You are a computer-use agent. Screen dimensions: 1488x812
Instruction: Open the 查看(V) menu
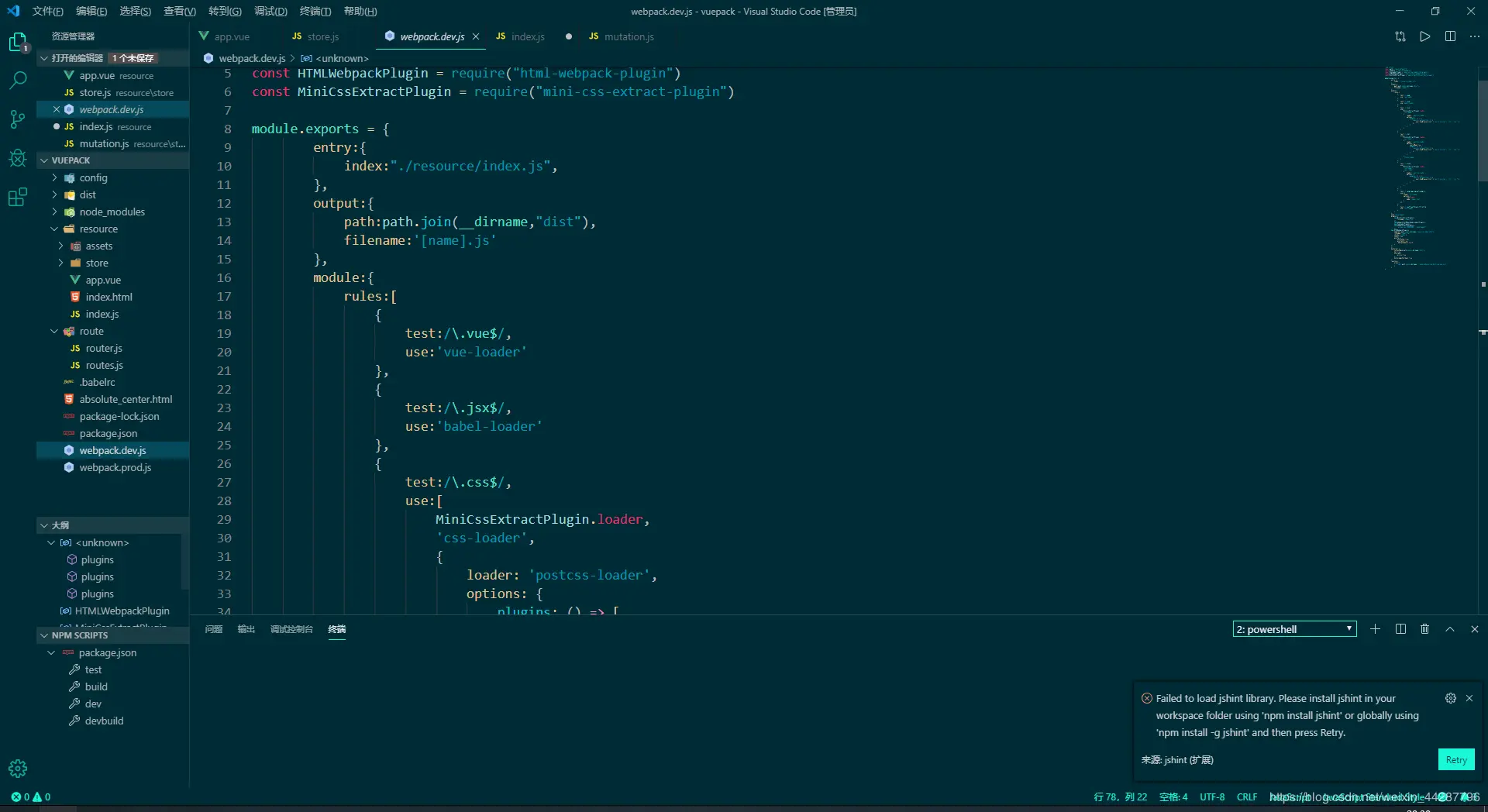pos(180,11)
